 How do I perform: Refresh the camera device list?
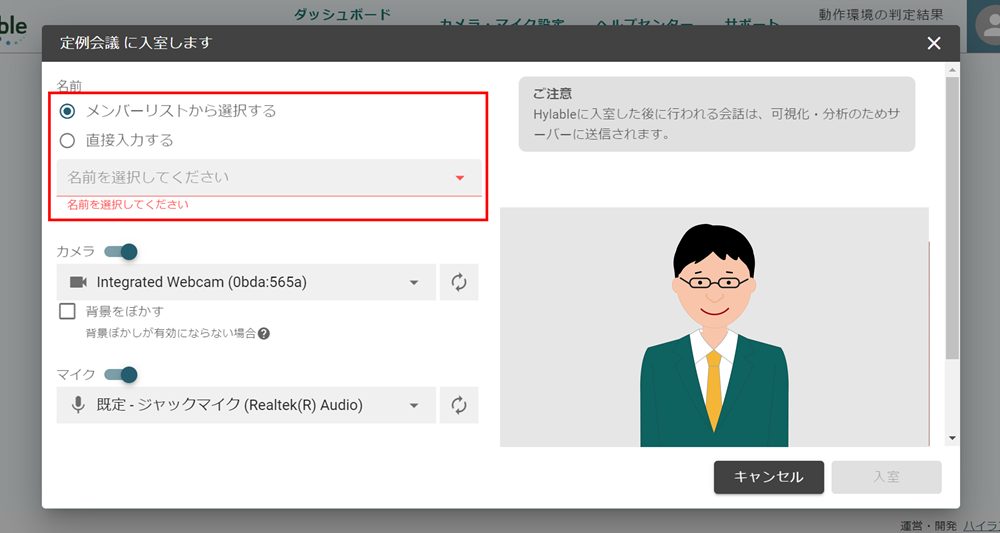coord(459,282)
